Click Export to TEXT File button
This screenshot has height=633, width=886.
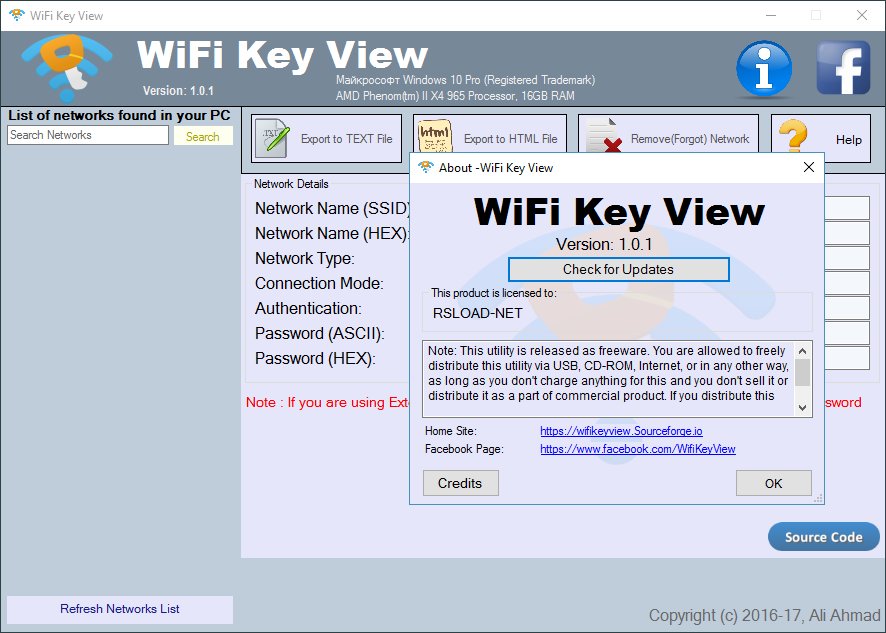click(x=326, y=138)
